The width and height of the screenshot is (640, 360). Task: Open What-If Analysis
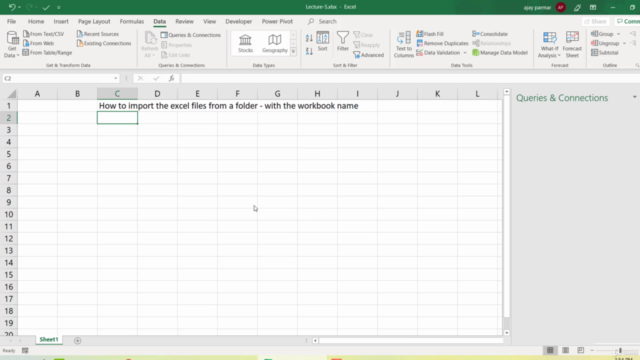(549, 44)
